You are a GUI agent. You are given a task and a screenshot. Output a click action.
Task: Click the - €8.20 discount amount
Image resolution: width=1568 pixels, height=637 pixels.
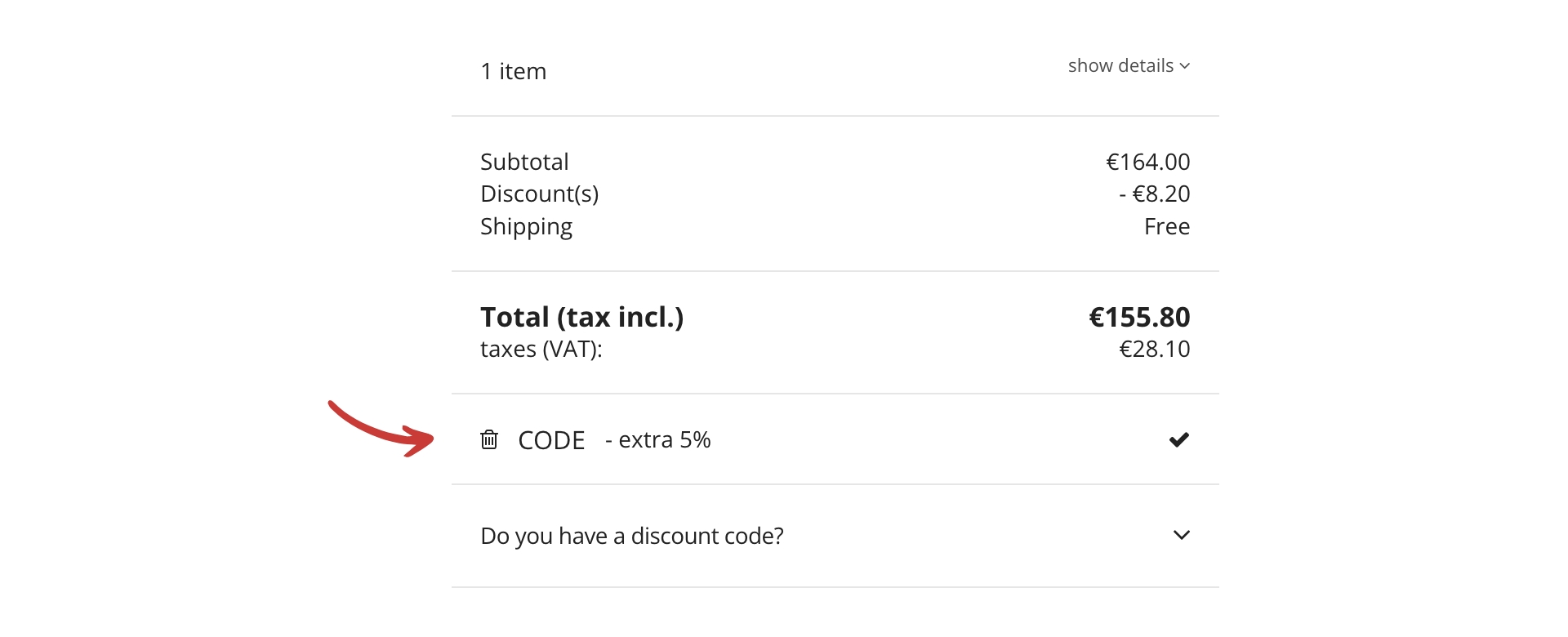(x=1154, y=194)
